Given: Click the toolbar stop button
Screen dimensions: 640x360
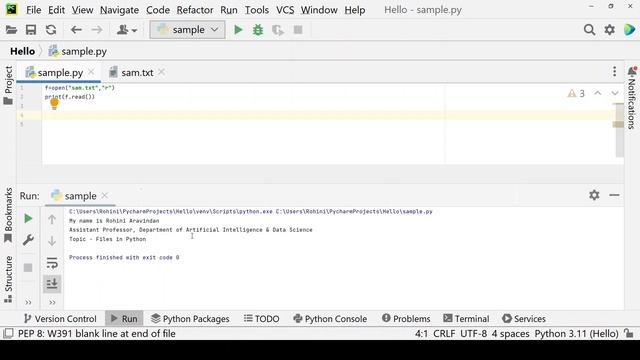Looking at the screenshot, I should tap(298, 30).
